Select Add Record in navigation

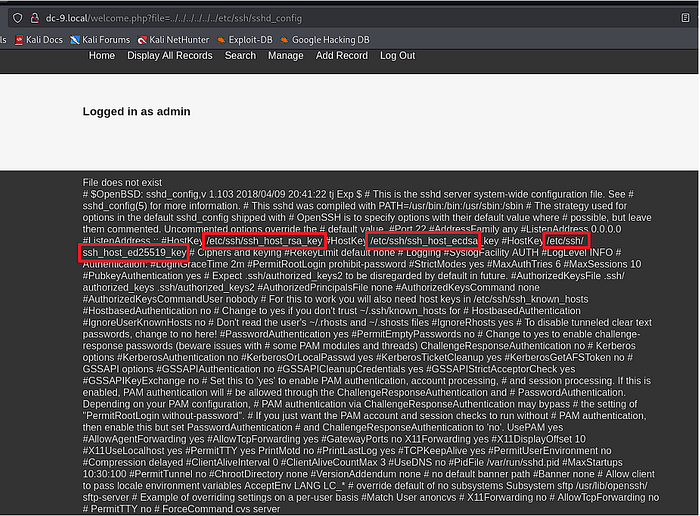[342, 56]
